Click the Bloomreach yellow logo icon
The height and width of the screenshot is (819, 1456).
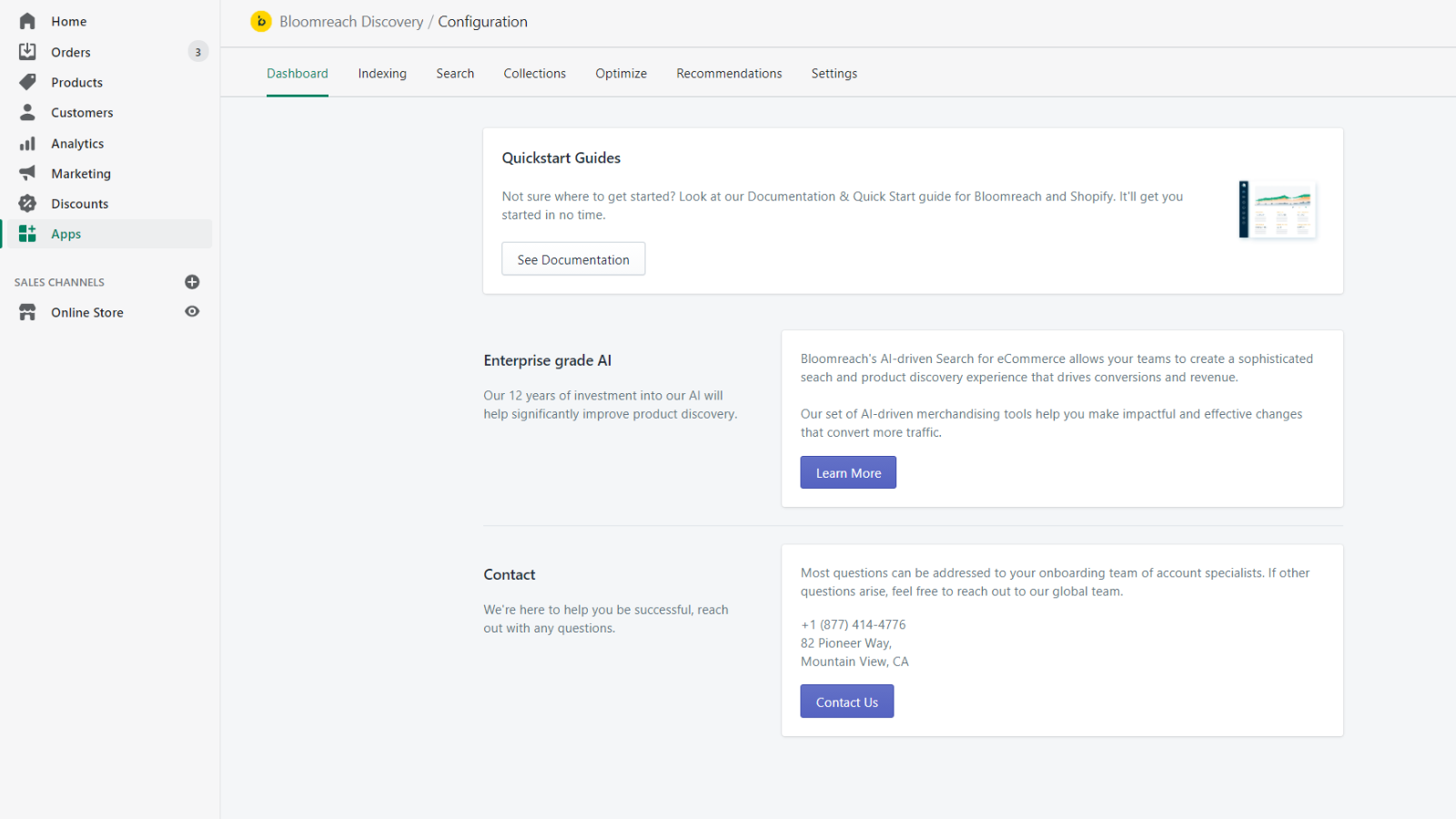pos(261,21)
